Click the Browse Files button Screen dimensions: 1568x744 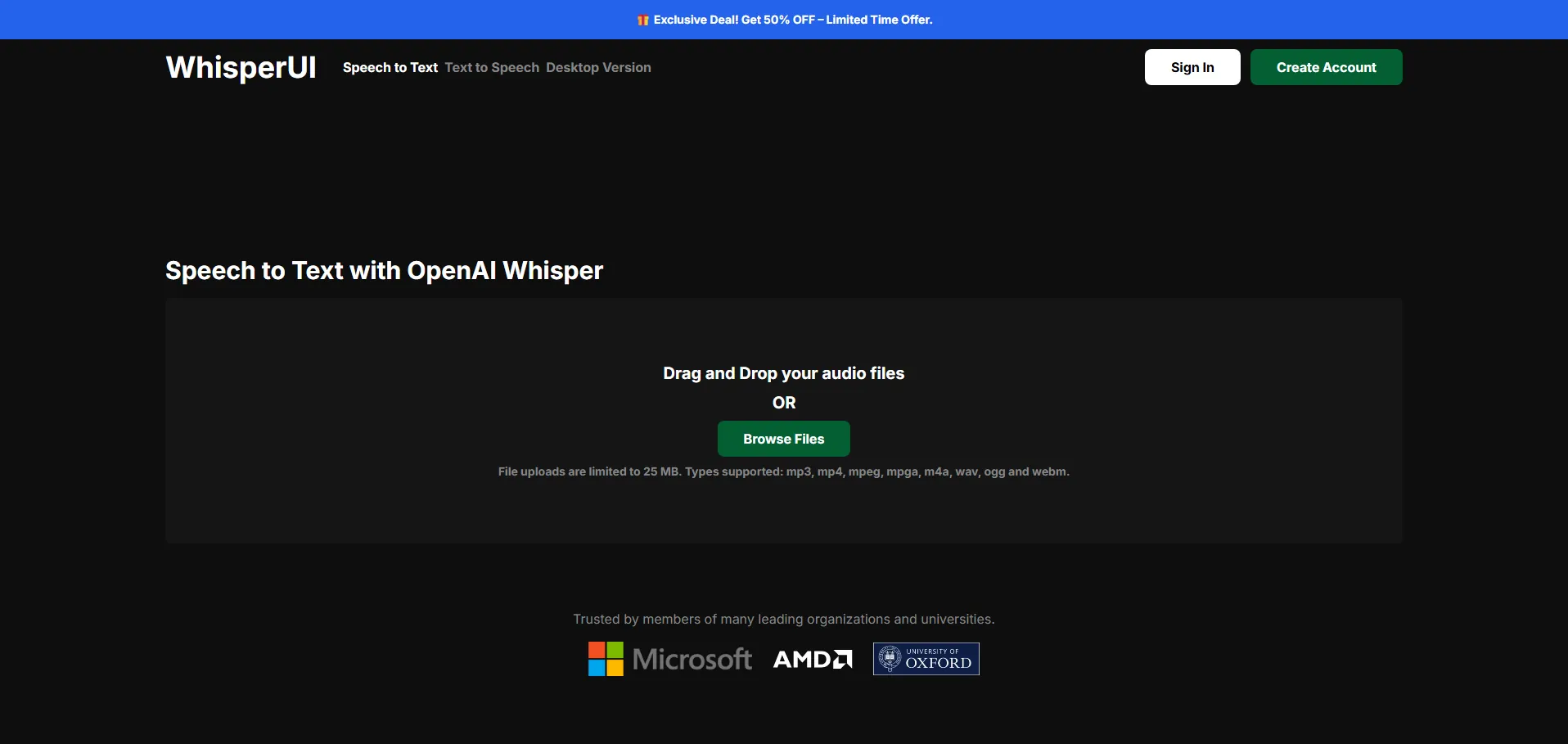click(783, 439)
